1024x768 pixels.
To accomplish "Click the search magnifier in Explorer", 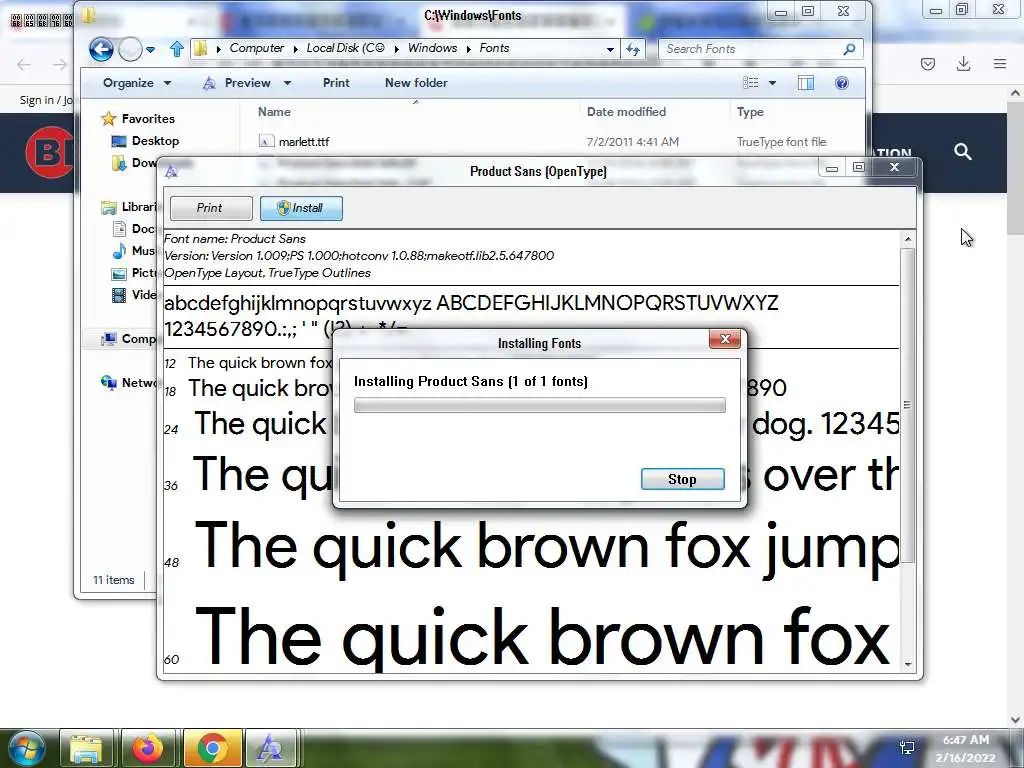I will click(849, 49).
